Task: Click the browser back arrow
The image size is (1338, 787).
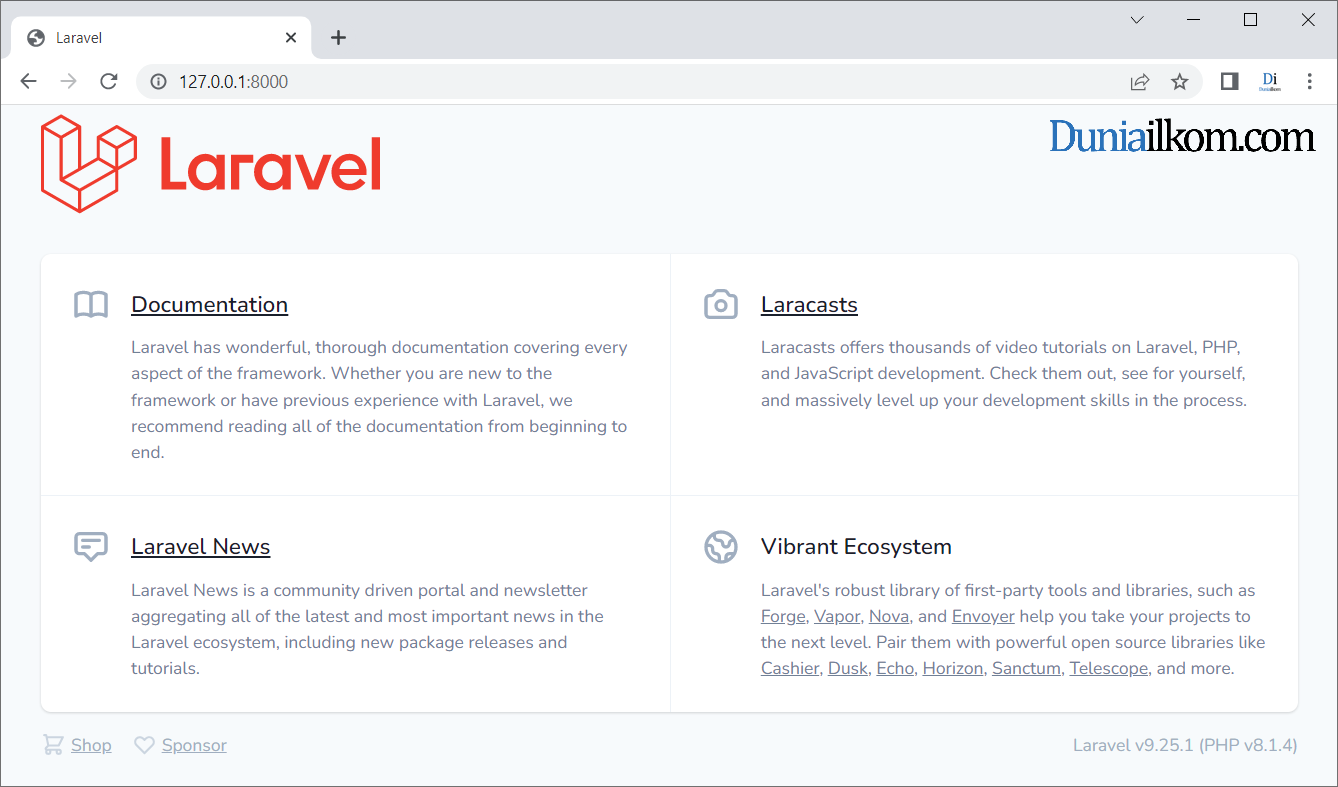Action: click(28, 82)
